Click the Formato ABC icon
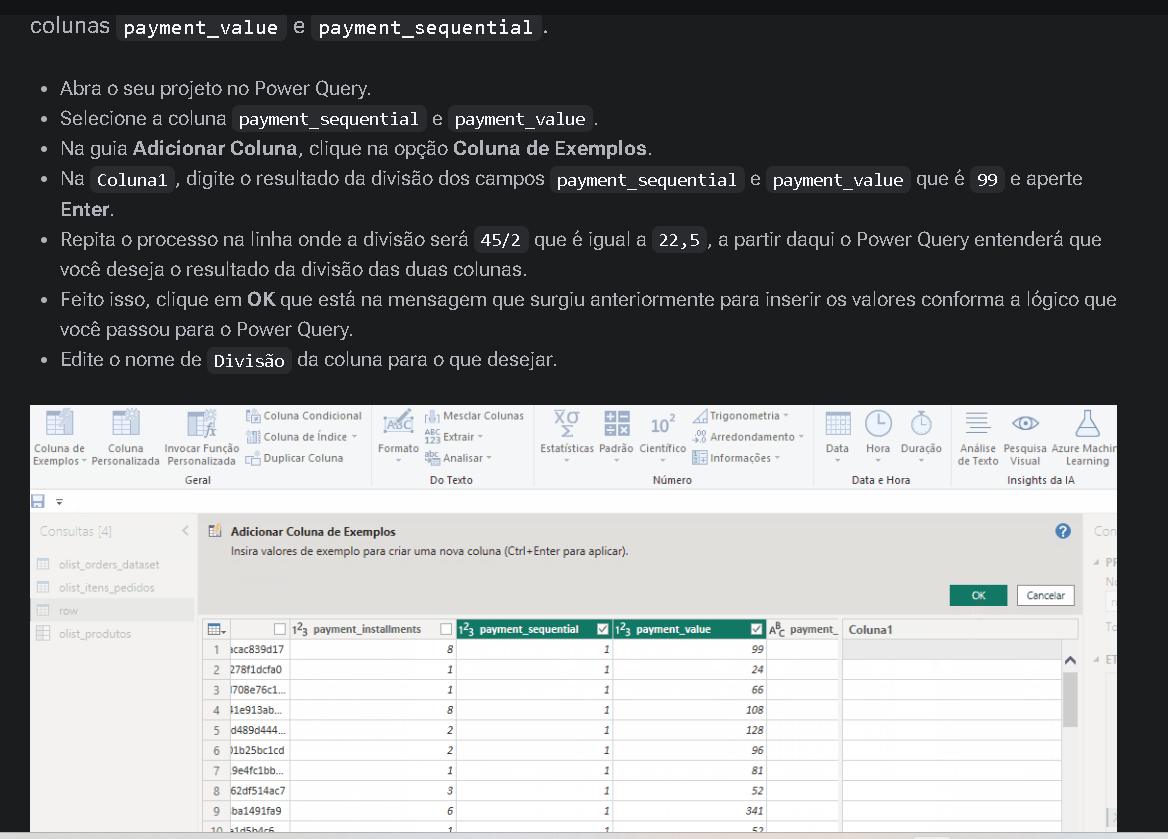 pos(399,423)
